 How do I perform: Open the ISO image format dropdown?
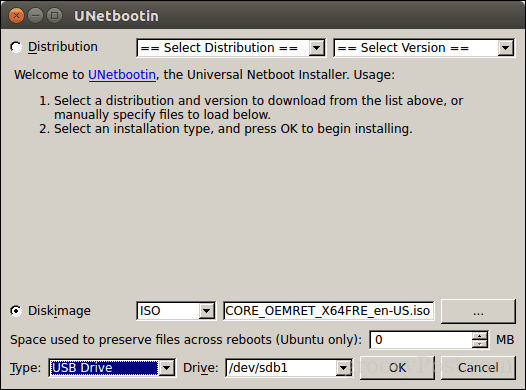(x=176, y=311)
